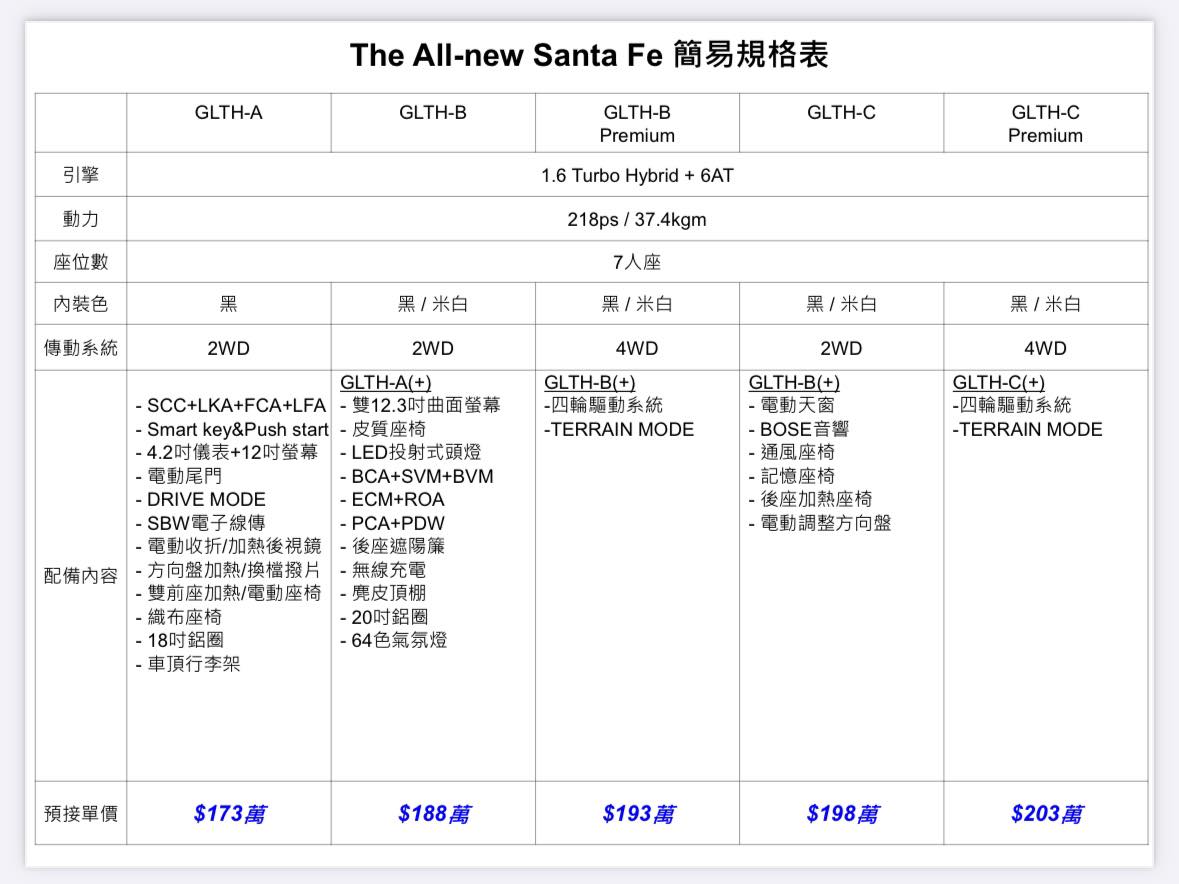Click the underlined "GLTH-A(+)" heading
Viewport: 1179px width, 884px height.
(x=386, y=383)
